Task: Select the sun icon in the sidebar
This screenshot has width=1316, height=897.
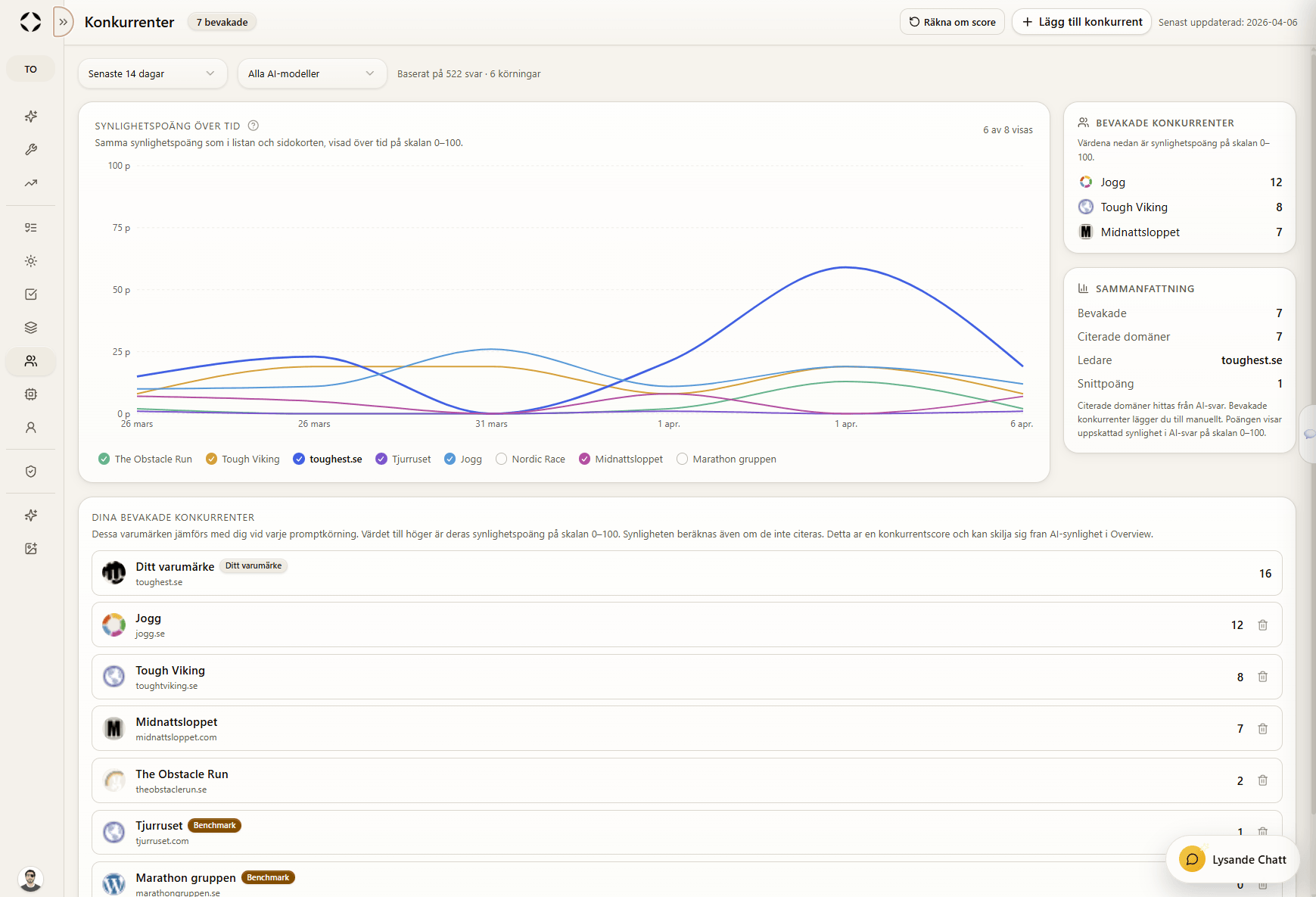Action: point(30,260)
